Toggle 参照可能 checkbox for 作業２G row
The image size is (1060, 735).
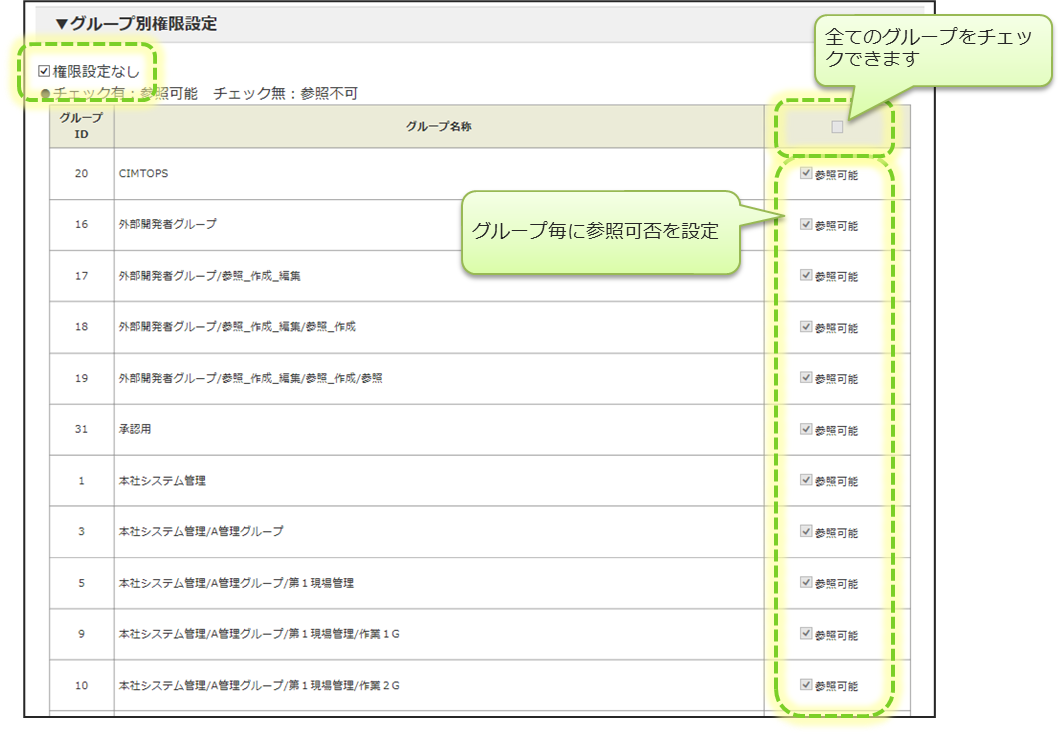806,685
